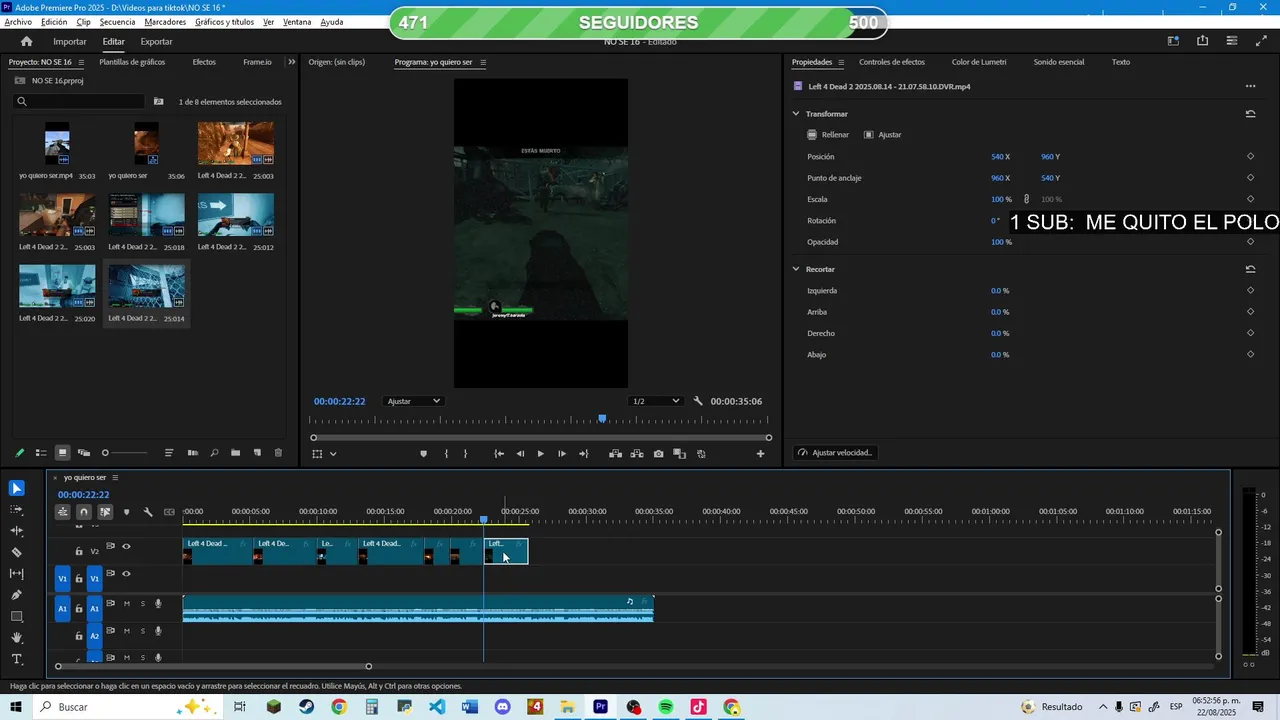
Task: Delete selected item with trash icon
Action: coord(278,453)
